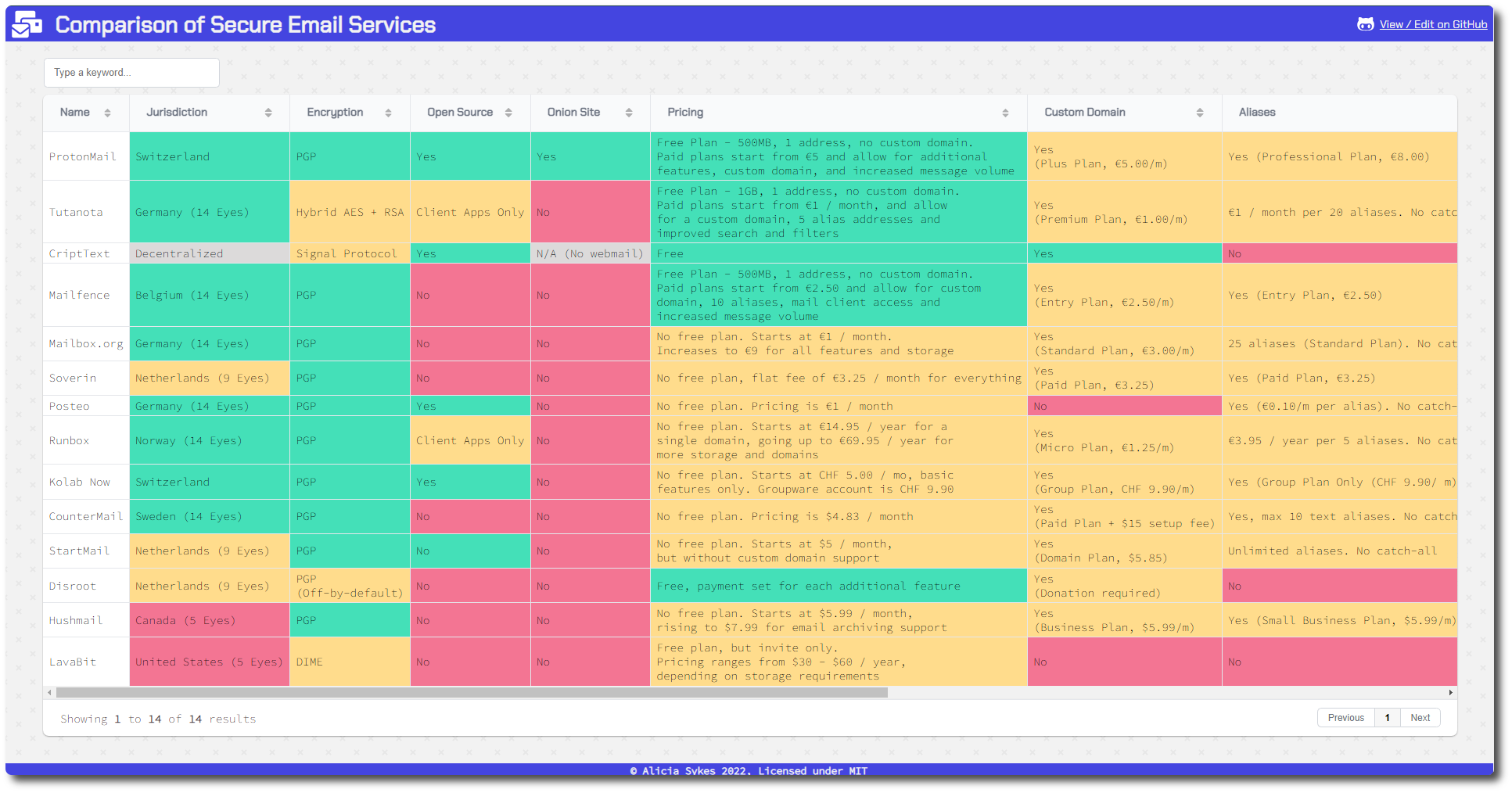The image size is (1512, 793).
Task: Click the Open Source column header
Action: [470, 113]
